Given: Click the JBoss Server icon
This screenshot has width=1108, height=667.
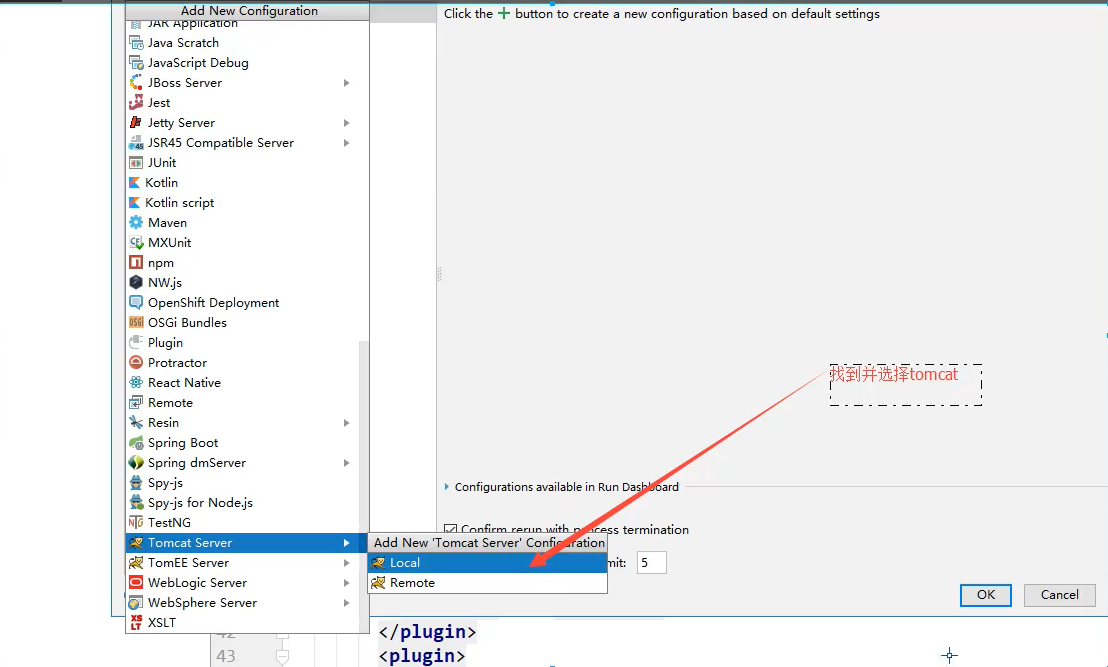Looking at the screenshot, I should [x=136, y=83].
